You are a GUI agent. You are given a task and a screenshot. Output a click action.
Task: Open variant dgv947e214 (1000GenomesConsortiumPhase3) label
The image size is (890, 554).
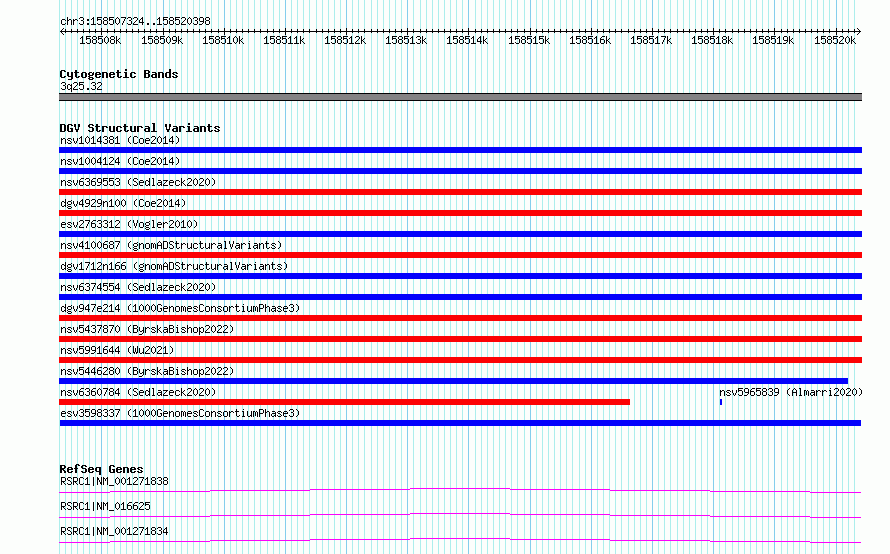pos(180,308)
